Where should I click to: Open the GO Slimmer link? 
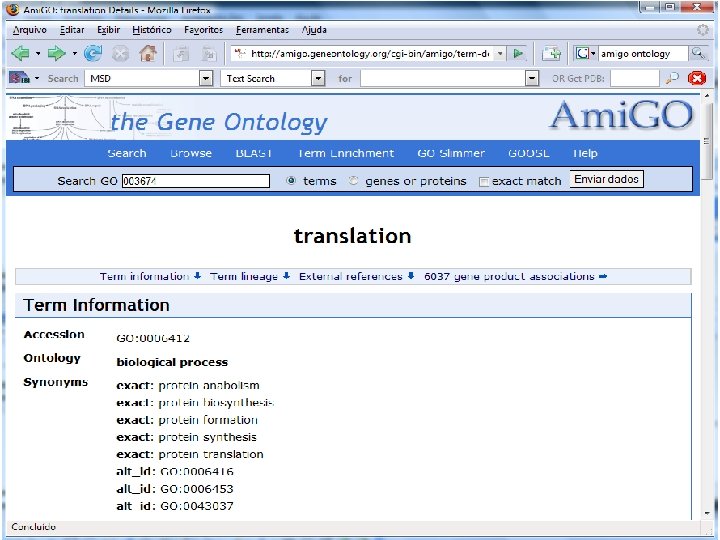click(451, 153)
